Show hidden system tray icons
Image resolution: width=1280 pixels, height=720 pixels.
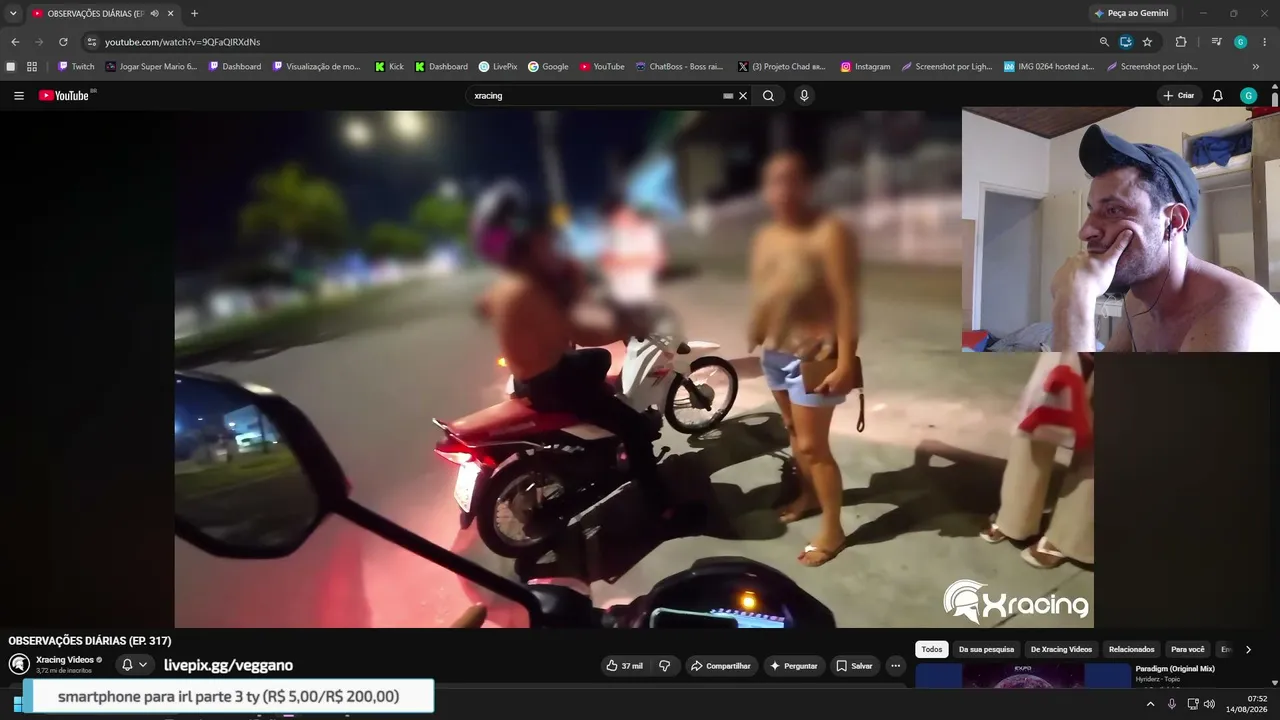pos(1150,704)
